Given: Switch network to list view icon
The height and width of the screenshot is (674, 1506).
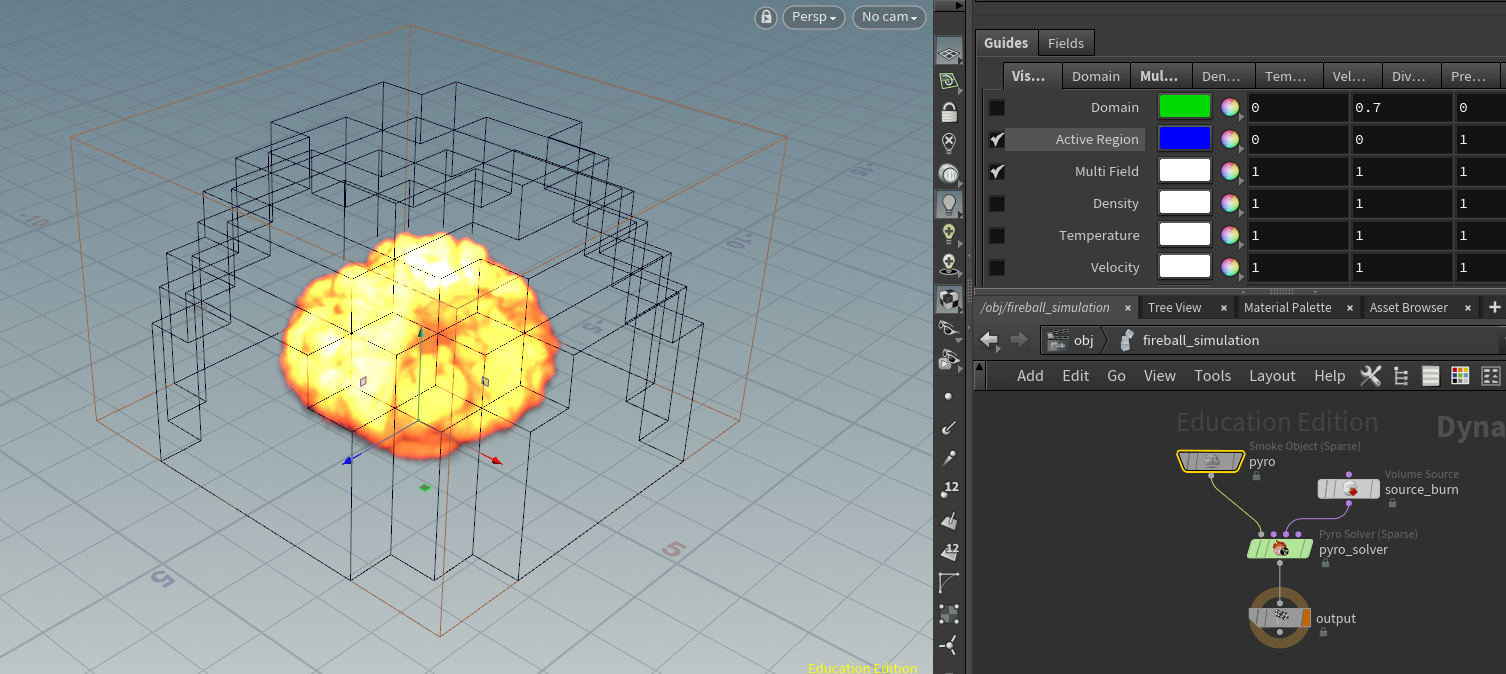Looking at the screenshot, I should tap(1430, 376).
